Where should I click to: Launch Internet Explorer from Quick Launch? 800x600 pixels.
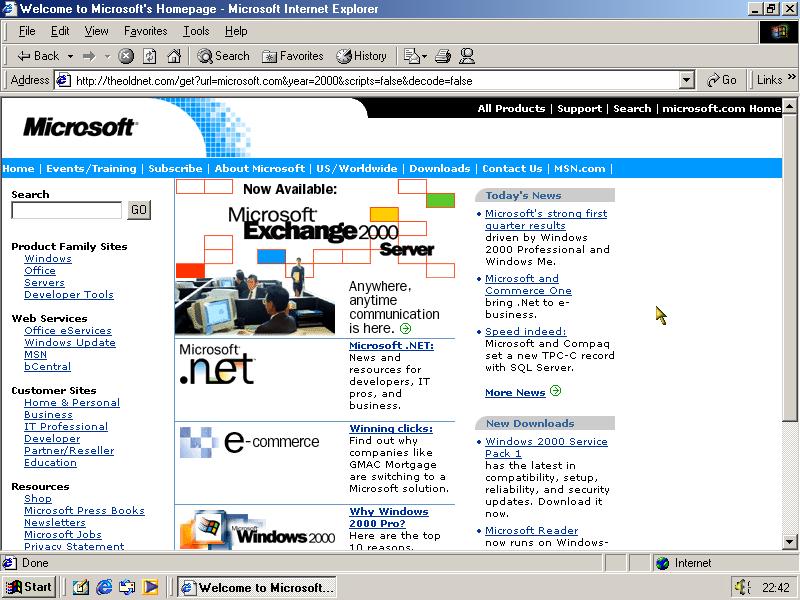pos(105,587)
